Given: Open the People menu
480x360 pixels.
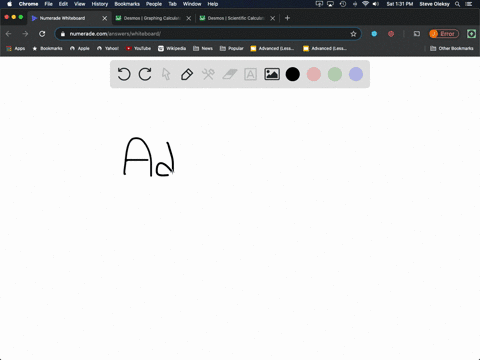Looking at the screenshot, I should (154, 4).
